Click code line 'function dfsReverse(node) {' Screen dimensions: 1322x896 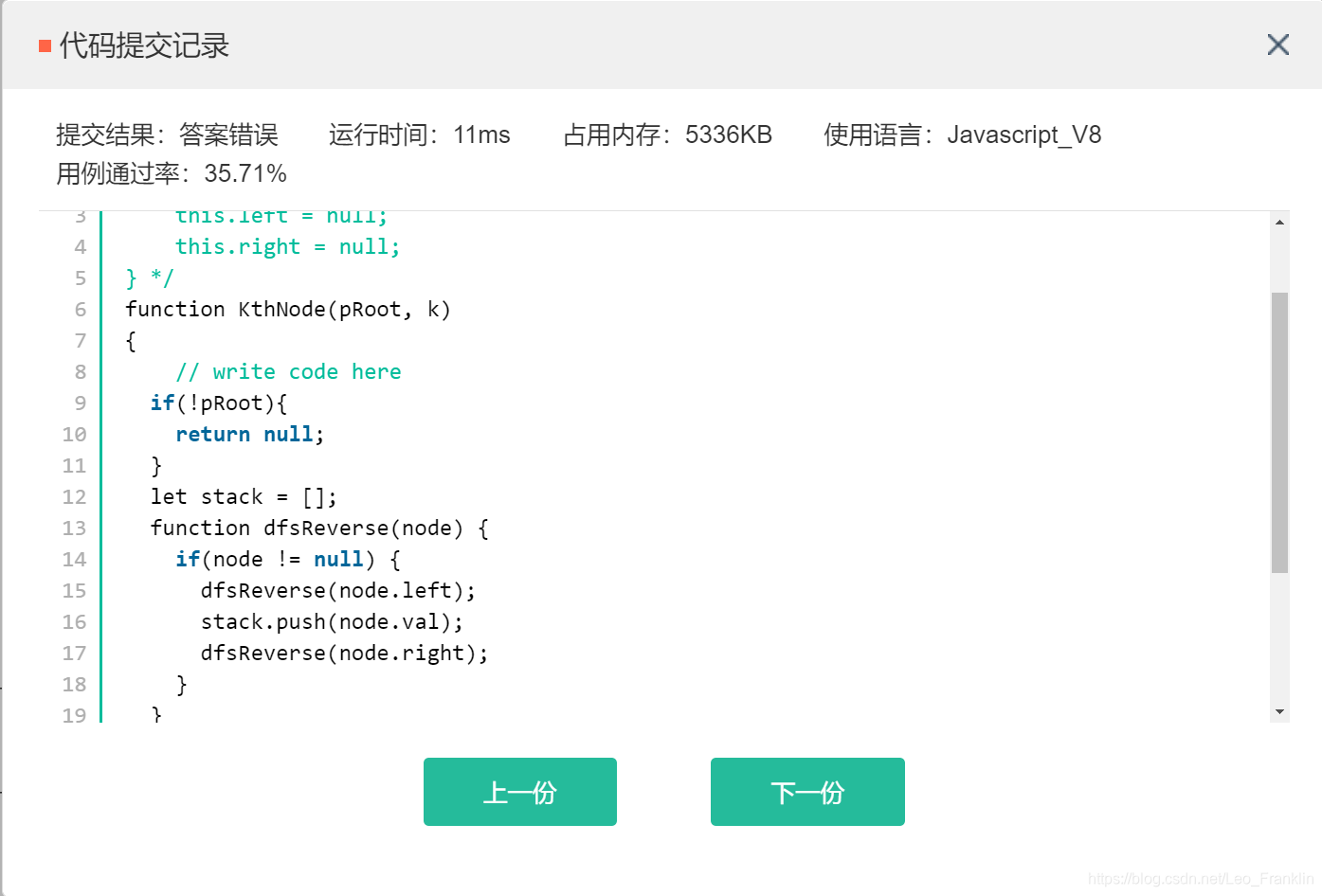click(x=319, y=529)
